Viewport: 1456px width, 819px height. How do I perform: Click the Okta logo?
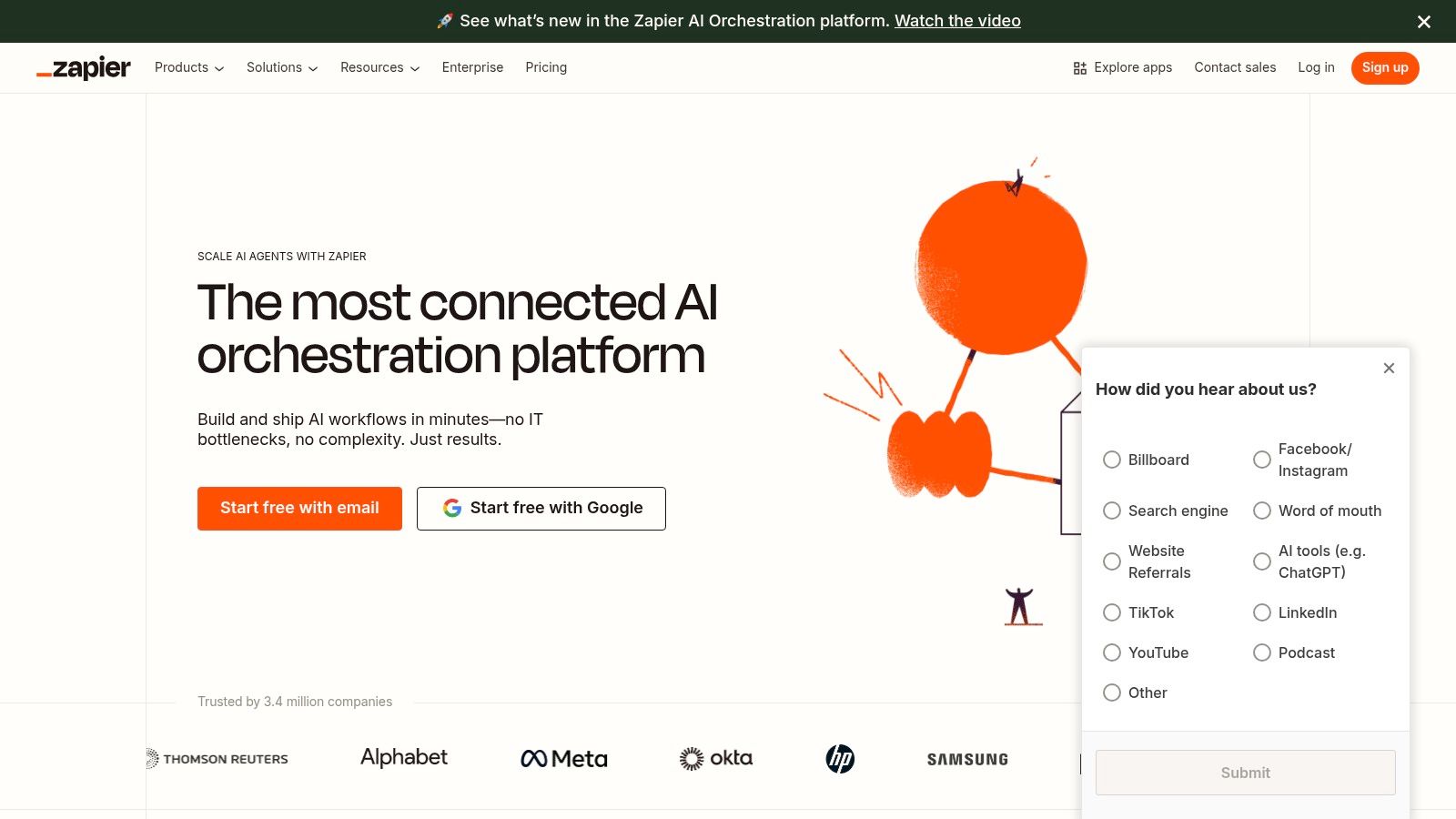716,759
